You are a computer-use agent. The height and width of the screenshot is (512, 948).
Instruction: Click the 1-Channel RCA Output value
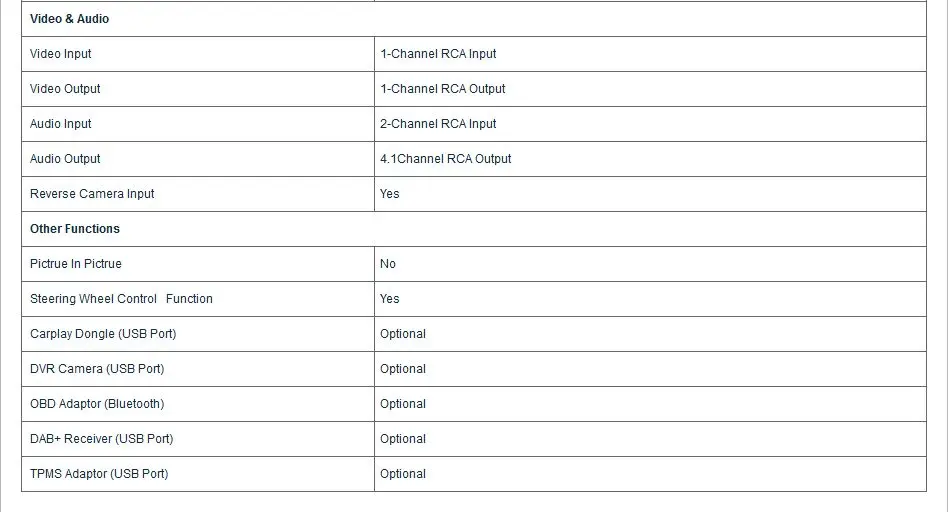coord(443,89)
